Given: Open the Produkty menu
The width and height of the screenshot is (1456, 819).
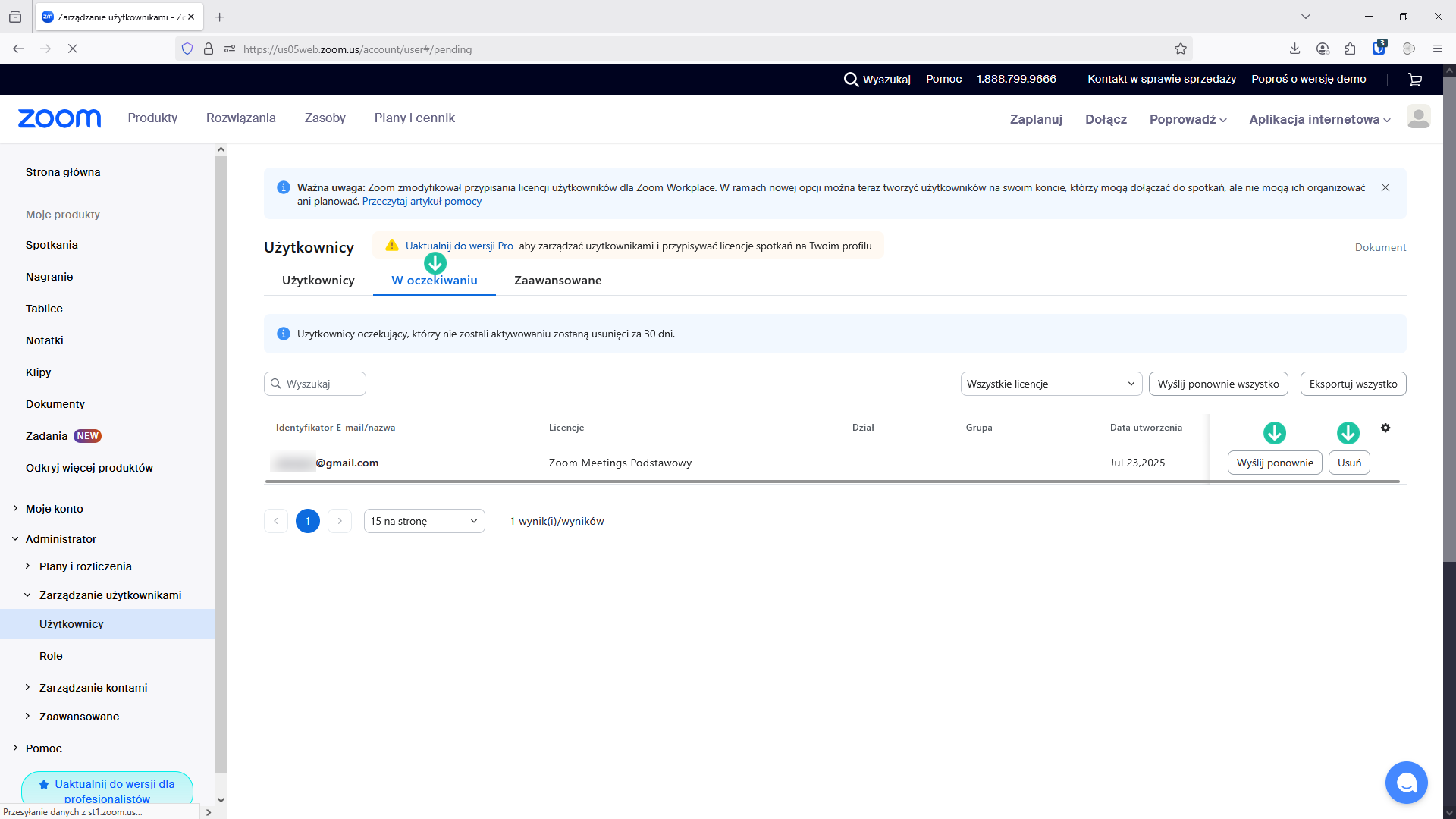Looking at the screenshot, I should [x=152, y=118].
